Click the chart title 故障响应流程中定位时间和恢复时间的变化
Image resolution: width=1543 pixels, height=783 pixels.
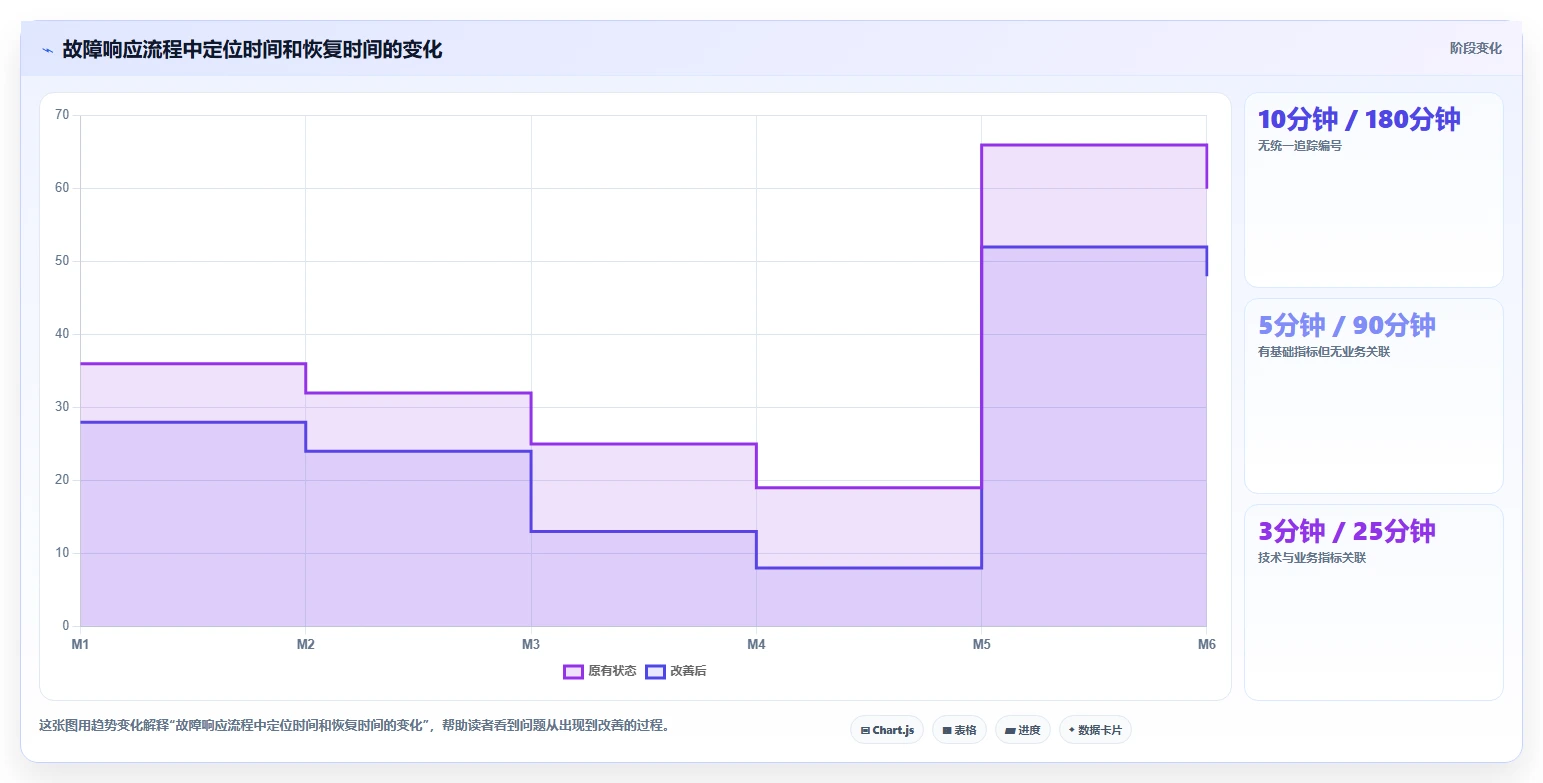click(252, 49)
